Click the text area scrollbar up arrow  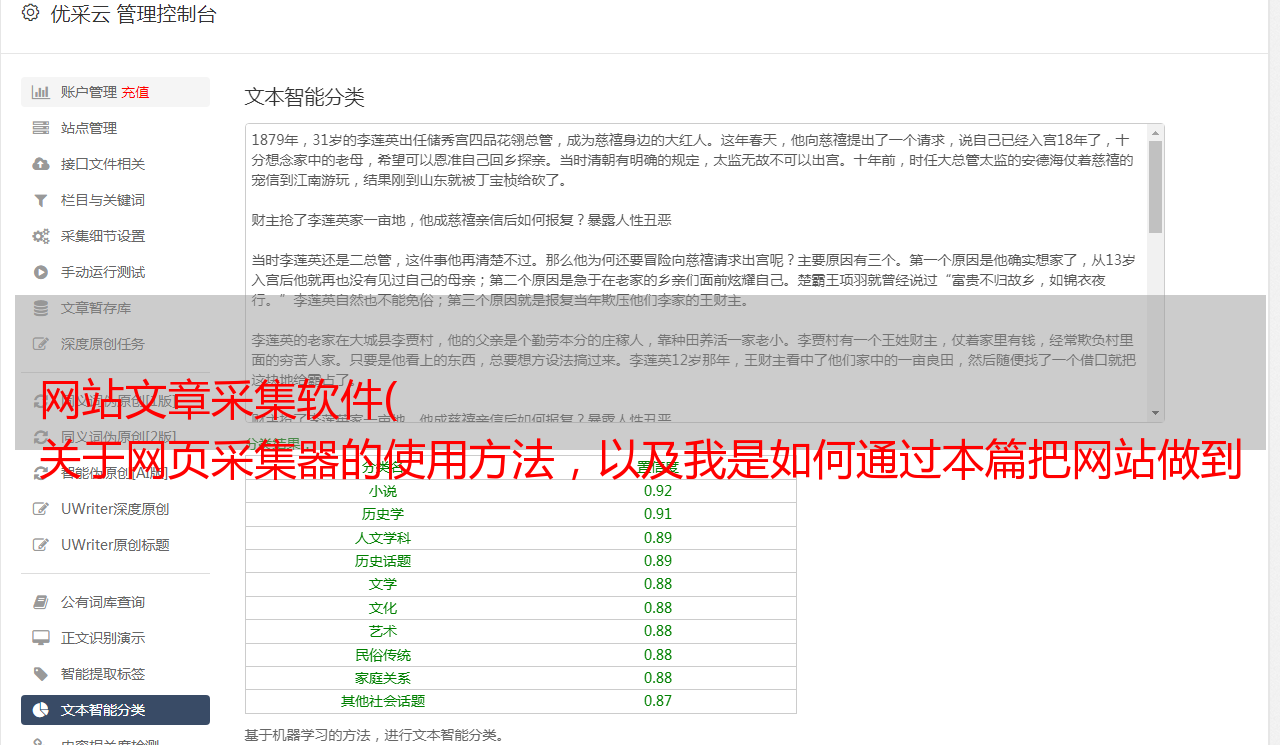coord(1156,132)
